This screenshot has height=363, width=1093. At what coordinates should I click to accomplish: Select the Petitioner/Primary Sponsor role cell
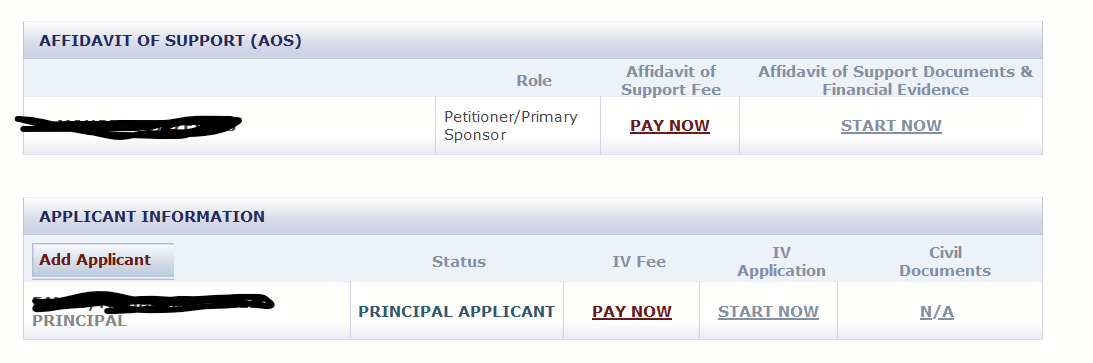(518, 126)
